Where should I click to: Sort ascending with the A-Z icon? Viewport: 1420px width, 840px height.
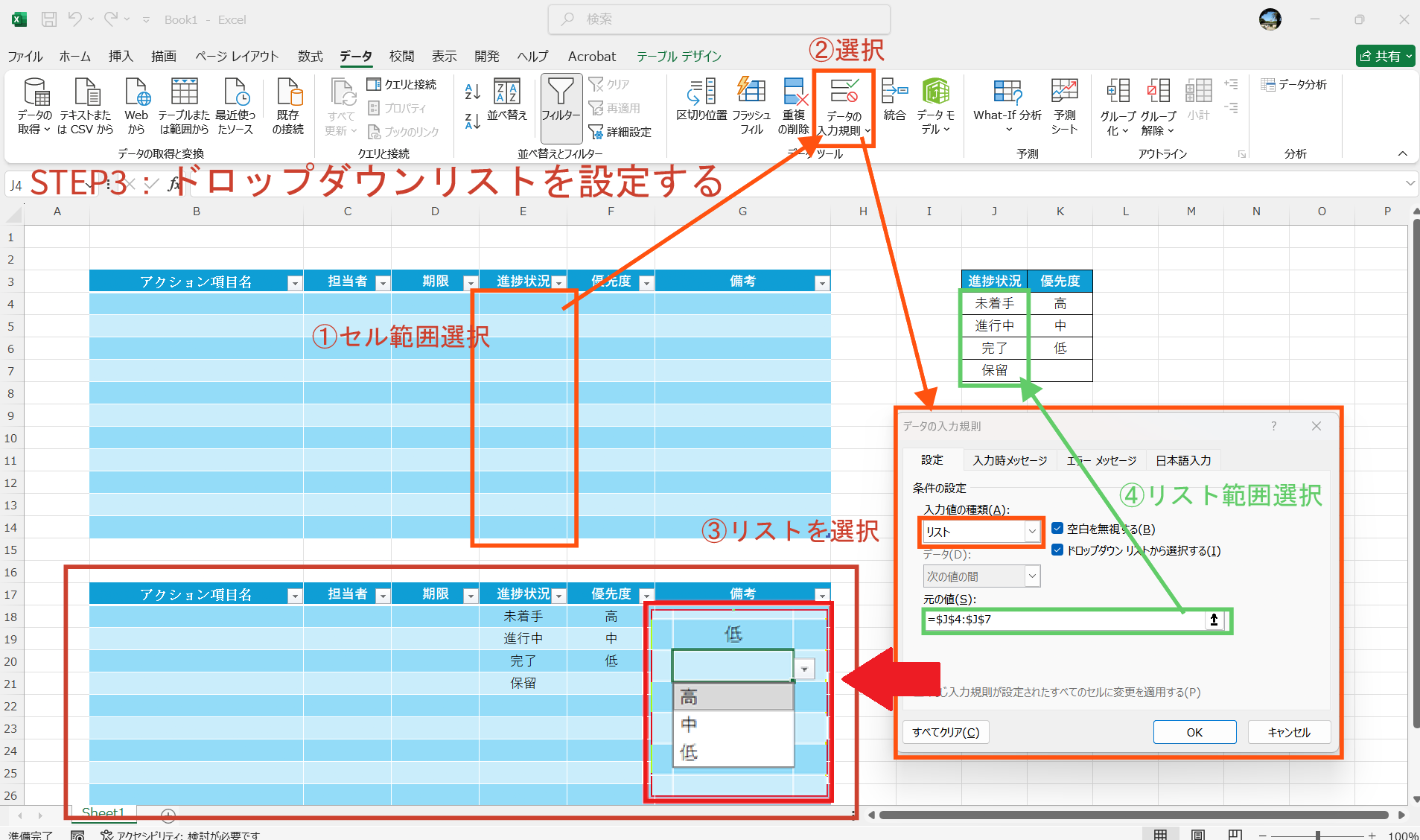[472, 92]
